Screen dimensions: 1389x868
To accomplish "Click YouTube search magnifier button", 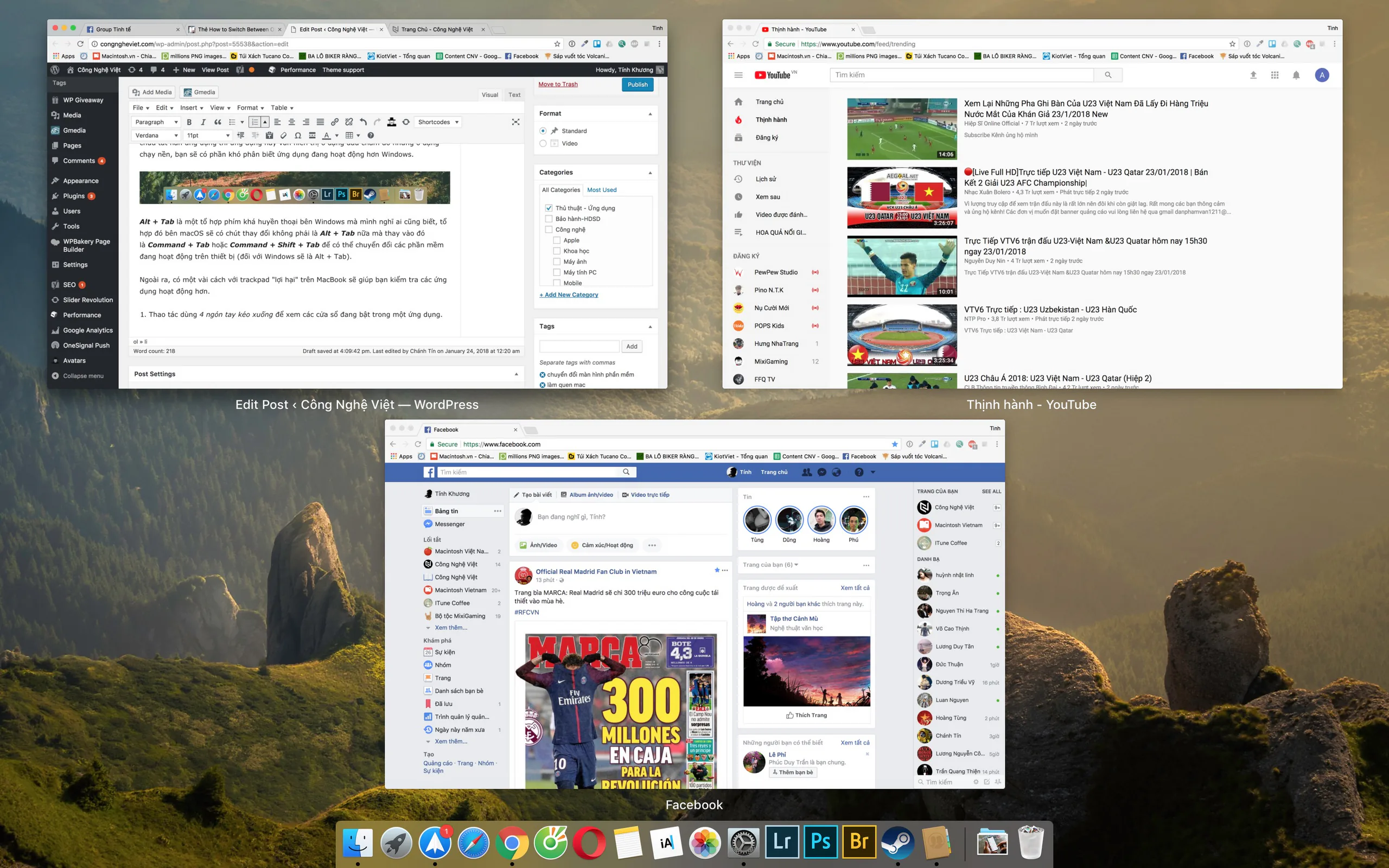I will [1108, 75].
